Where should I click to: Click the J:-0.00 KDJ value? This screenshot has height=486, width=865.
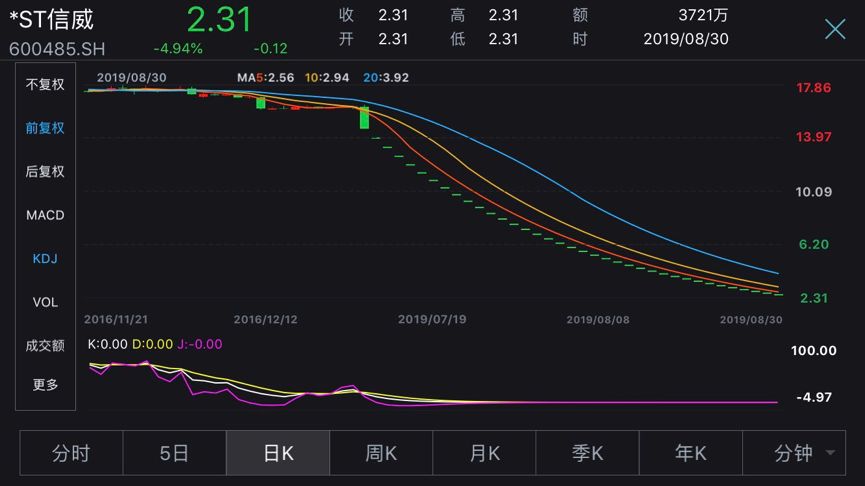199,344
